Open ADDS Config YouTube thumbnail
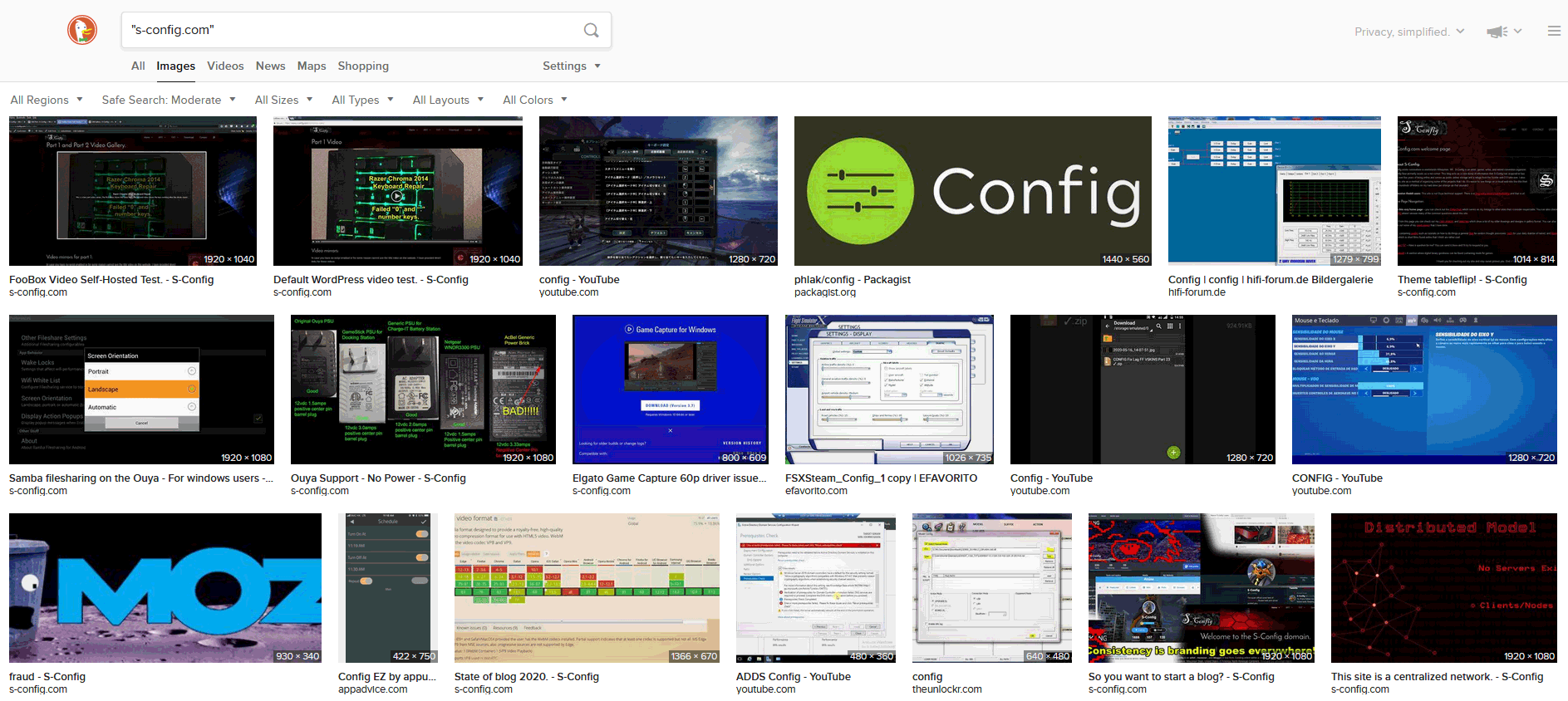The width and height of the screenshot is (1568, 701). 816,588
